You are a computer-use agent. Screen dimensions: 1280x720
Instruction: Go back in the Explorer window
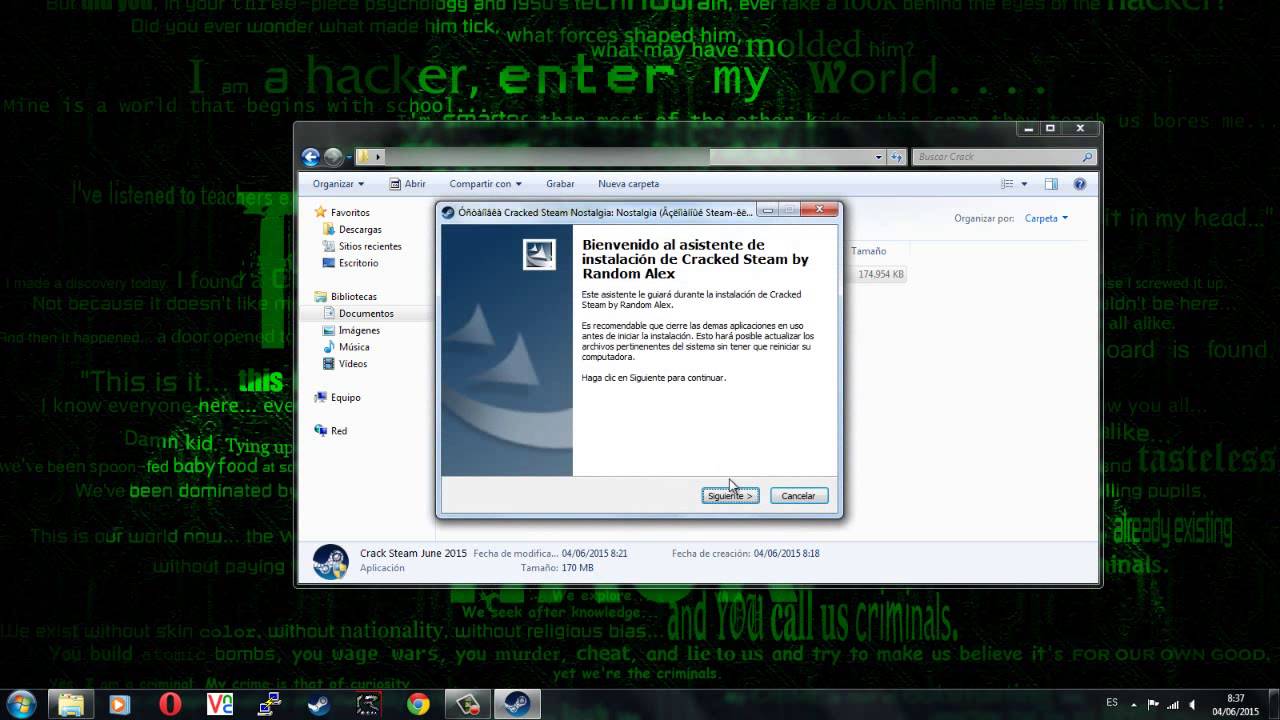point(310,157)
